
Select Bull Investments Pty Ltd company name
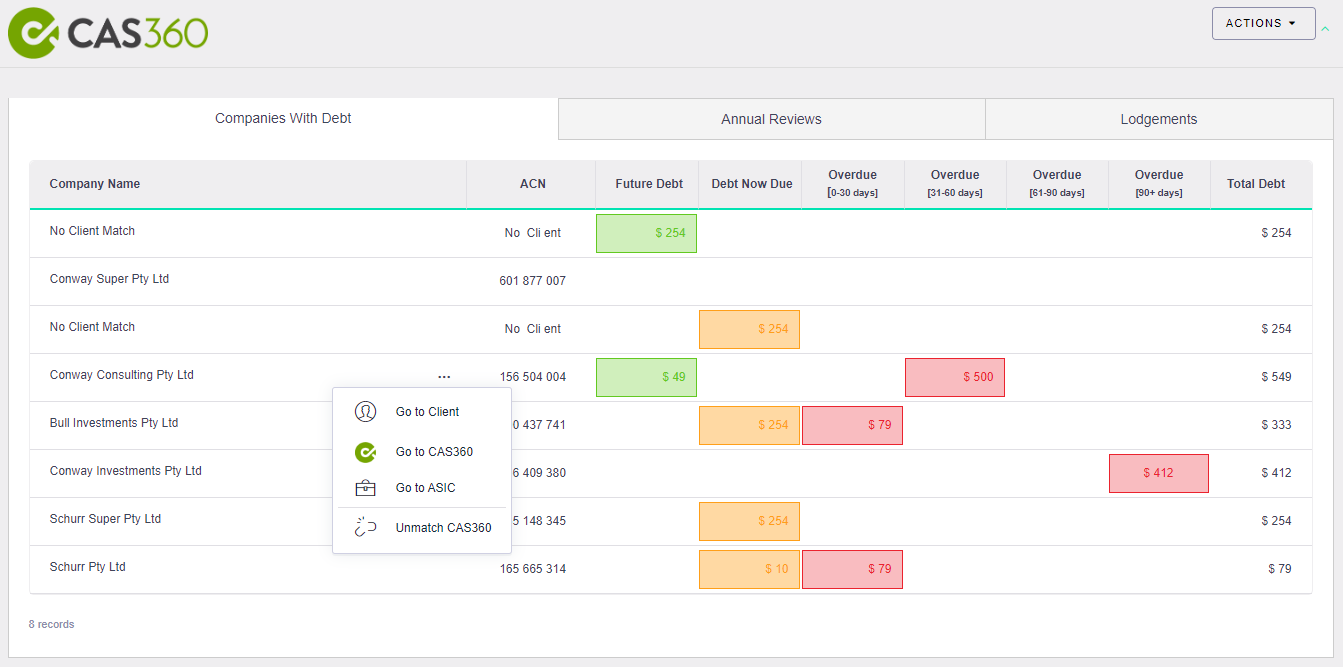(114, 423)
